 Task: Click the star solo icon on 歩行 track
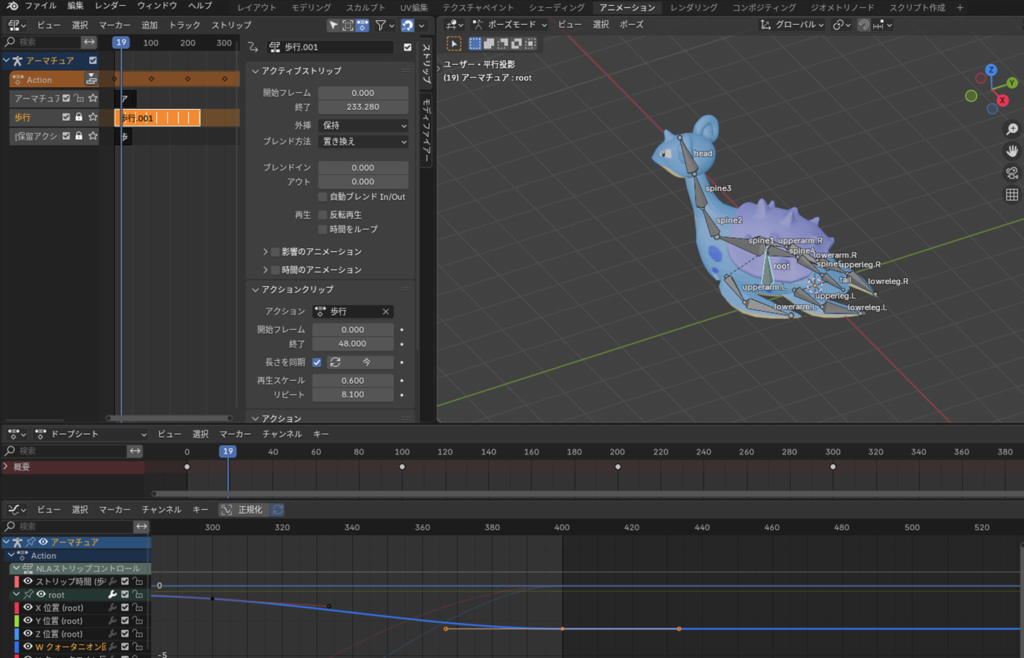click(92, 118)
